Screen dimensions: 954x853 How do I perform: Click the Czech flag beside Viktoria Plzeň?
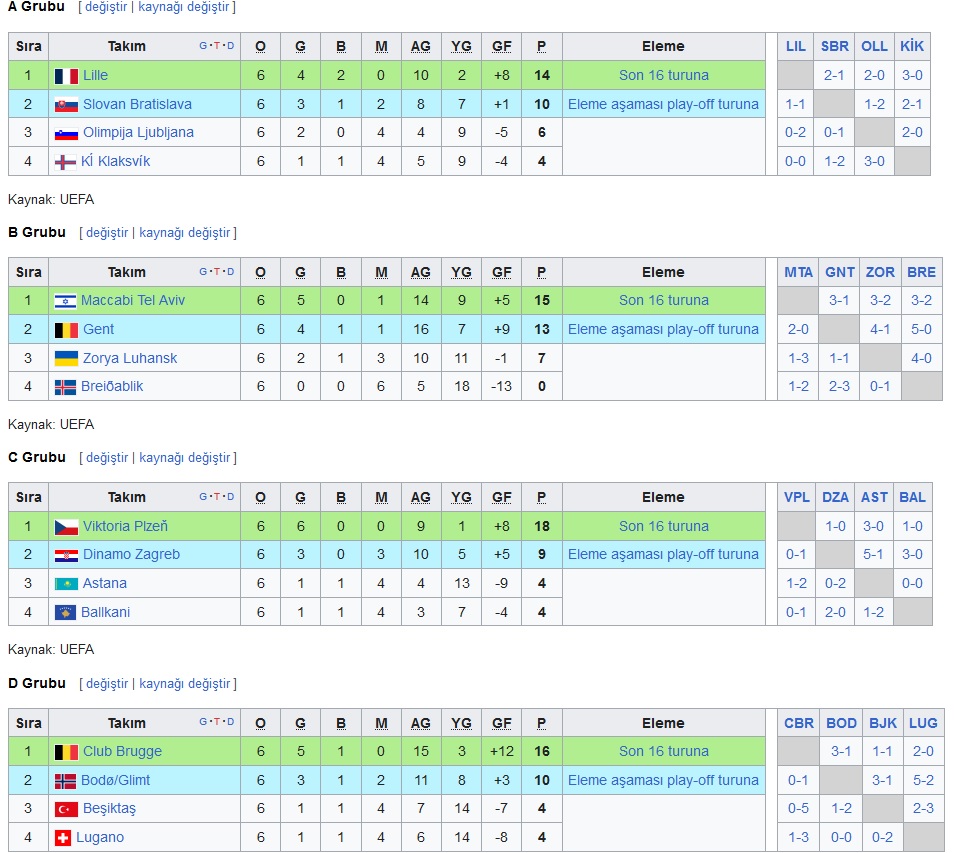[66, 527]
